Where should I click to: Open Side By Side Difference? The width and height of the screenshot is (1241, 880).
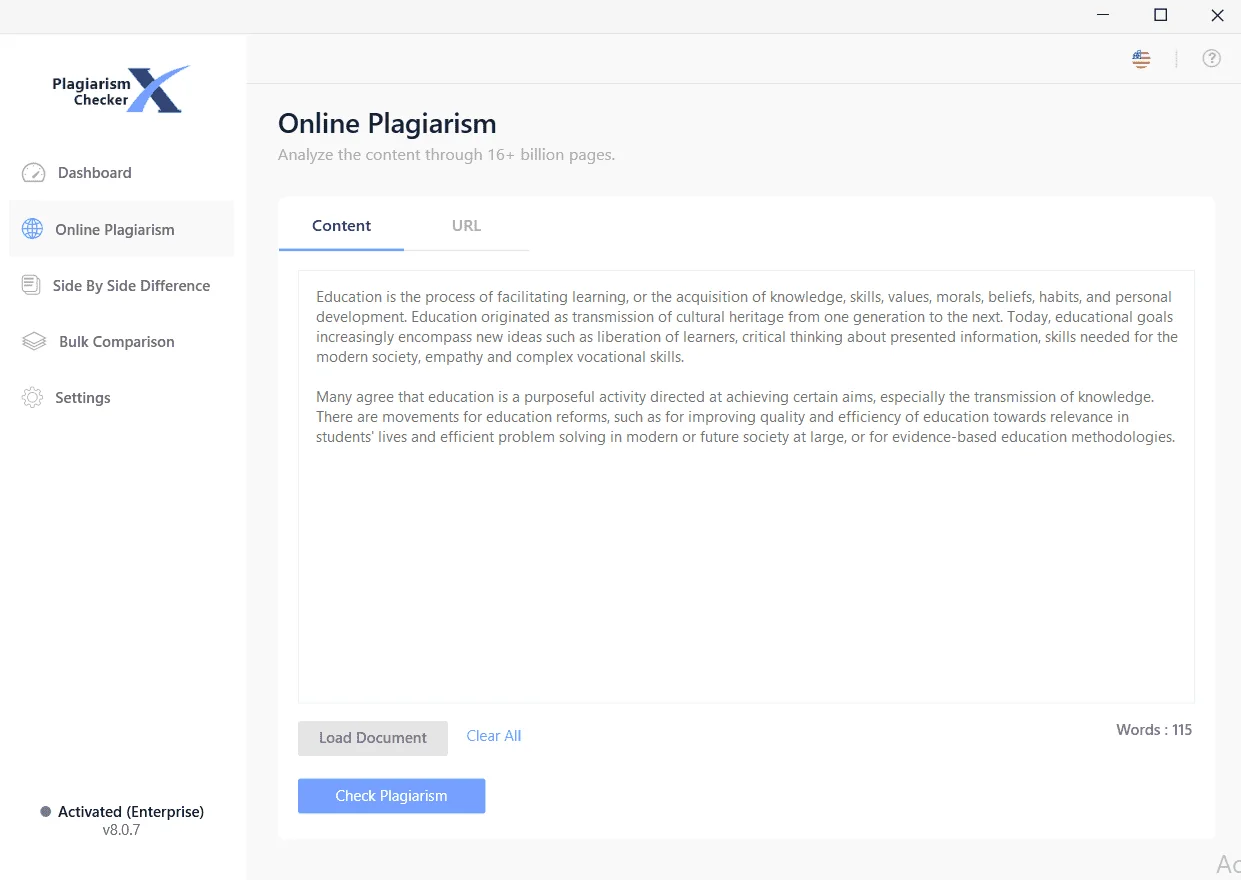121,285
